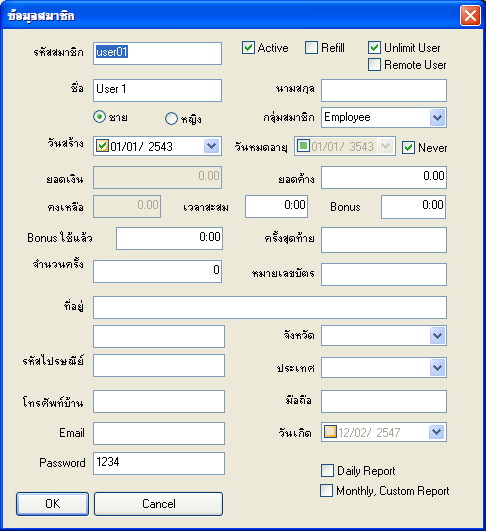Tick the checkbox inside birth date field
The width and height of the screenshot is (486, 531).
[330, 431]
